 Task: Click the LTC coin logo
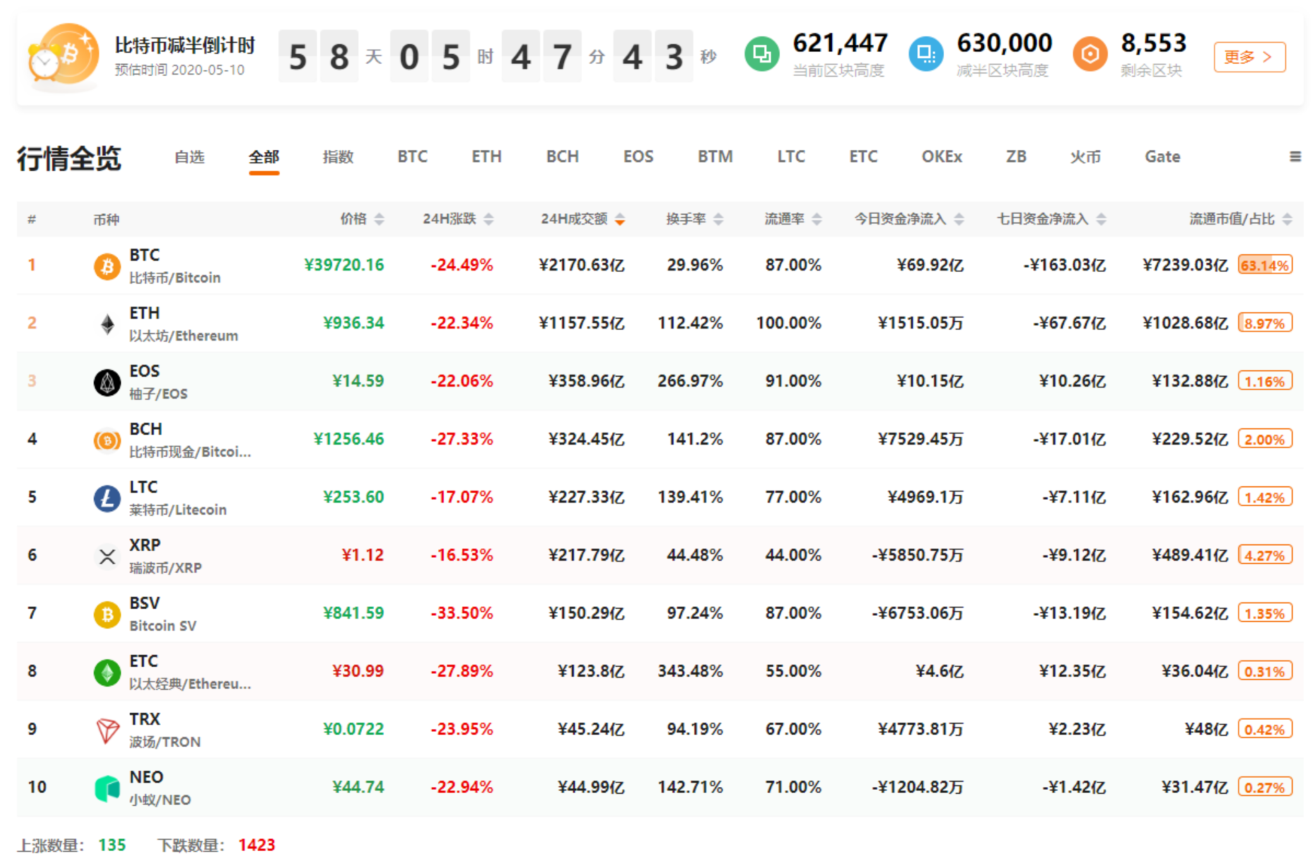pyautogui.click(x=107, y=498)
